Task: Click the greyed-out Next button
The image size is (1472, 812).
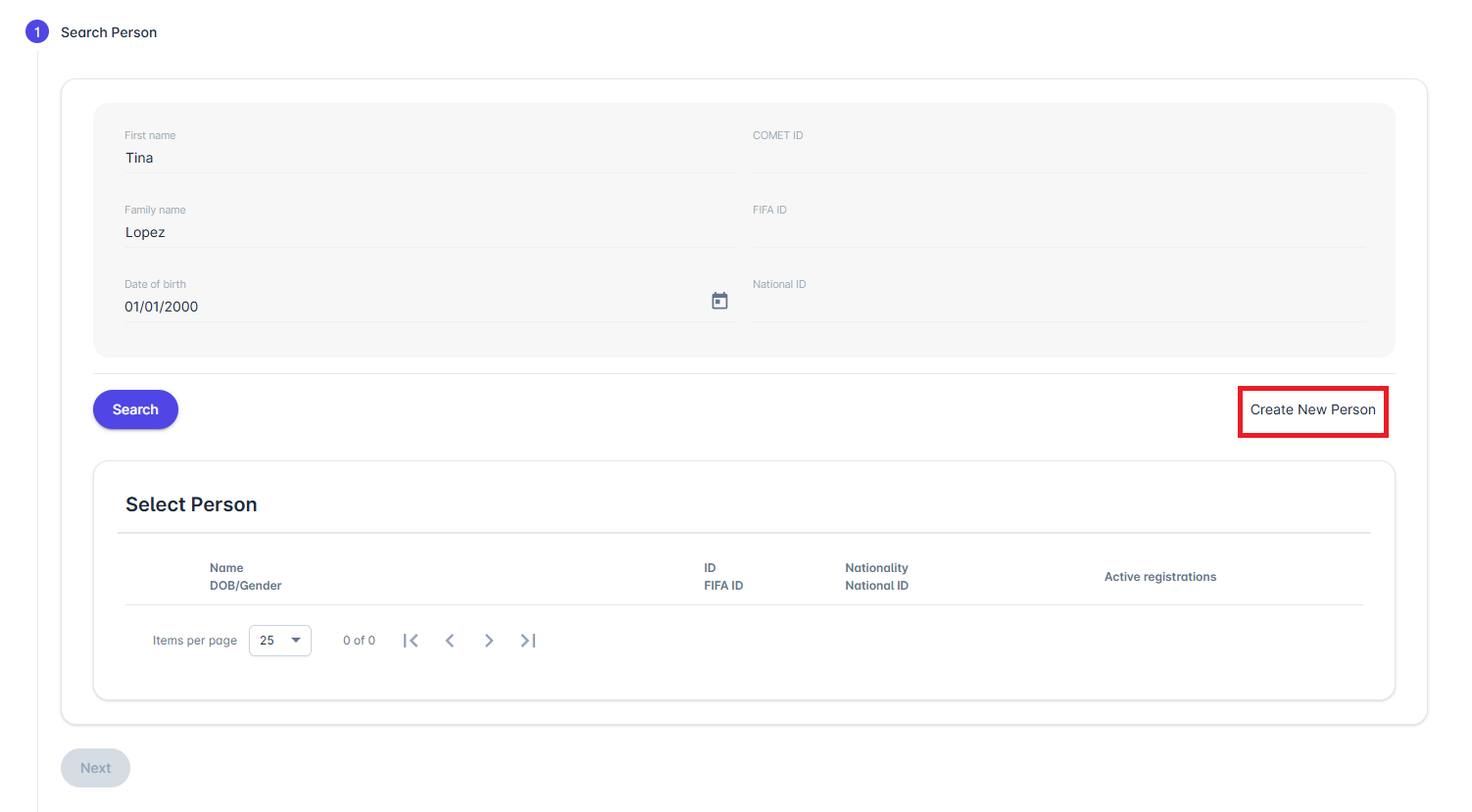Action: point(95,768)
